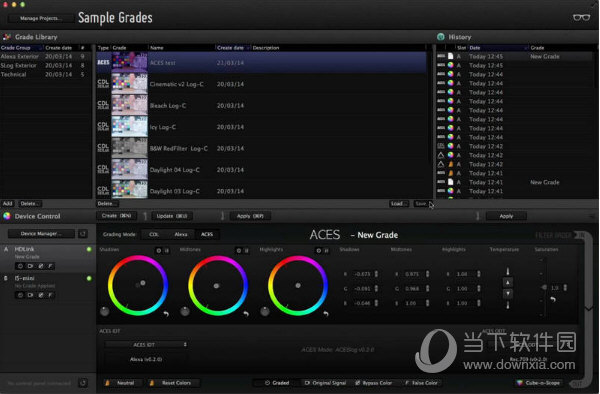Select the Technical grade group
Viewport: 600px width, 394px height.
coord(46,74)
